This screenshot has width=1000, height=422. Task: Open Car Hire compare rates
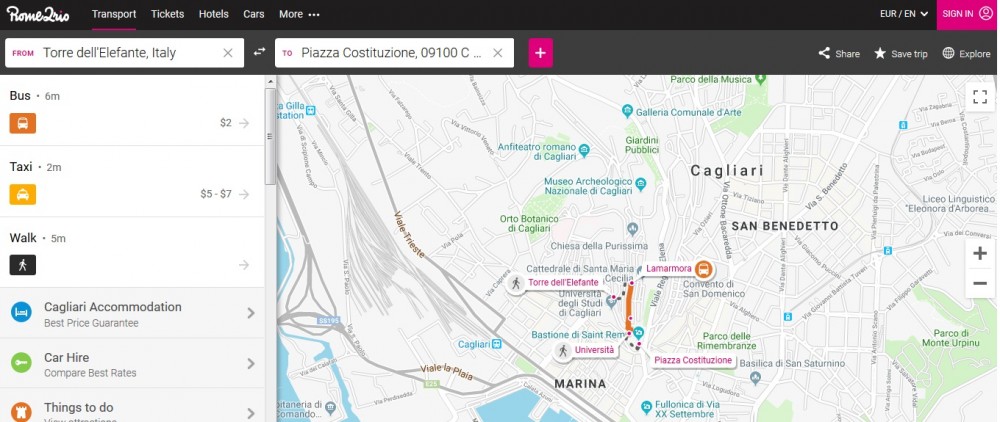click(132, 363)
